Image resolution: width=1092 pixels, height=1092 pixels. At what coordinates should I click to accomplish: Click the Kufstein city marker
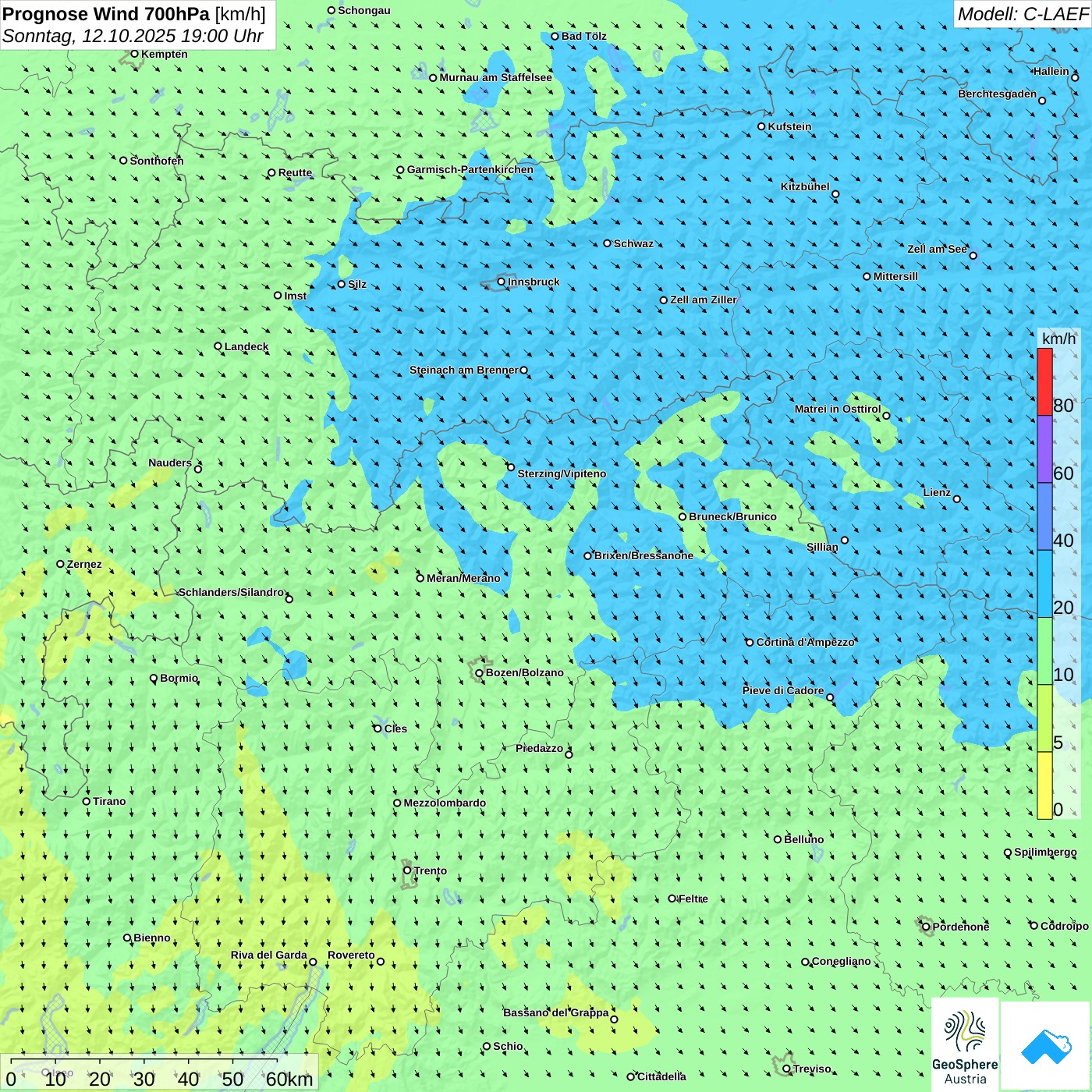coord(761,126)
